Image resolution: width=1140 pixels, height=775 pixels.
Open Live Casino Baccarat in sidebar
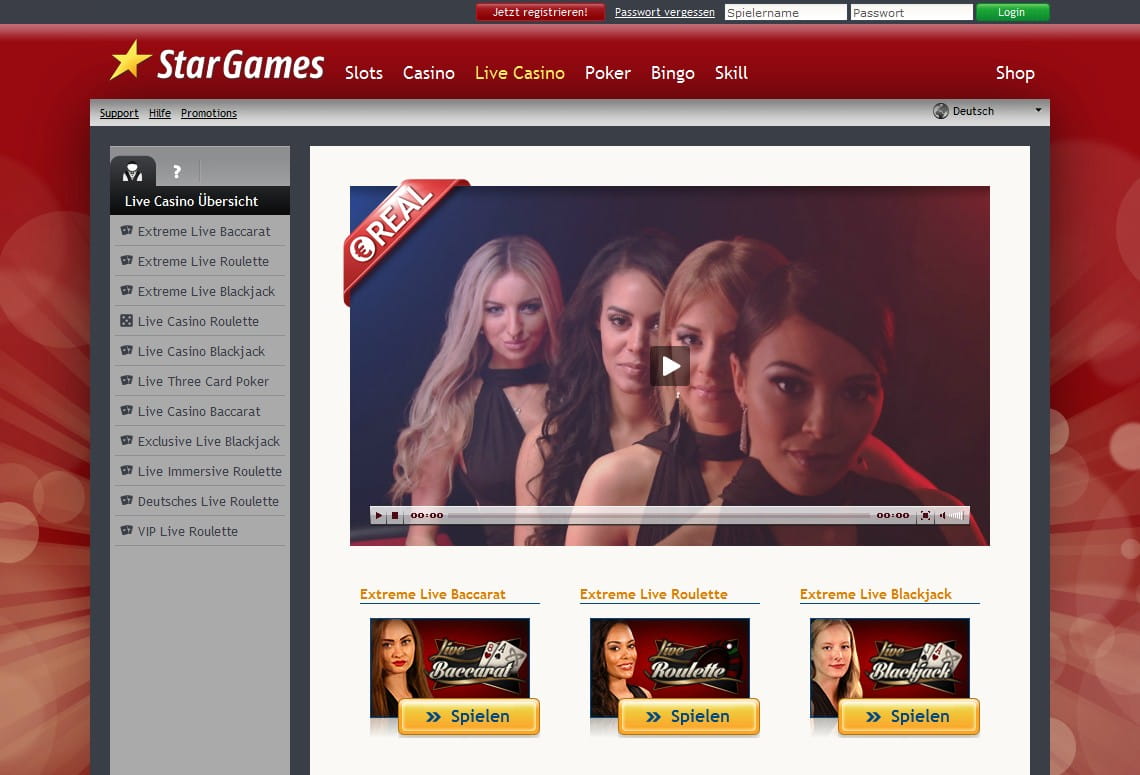click(200, 411)
